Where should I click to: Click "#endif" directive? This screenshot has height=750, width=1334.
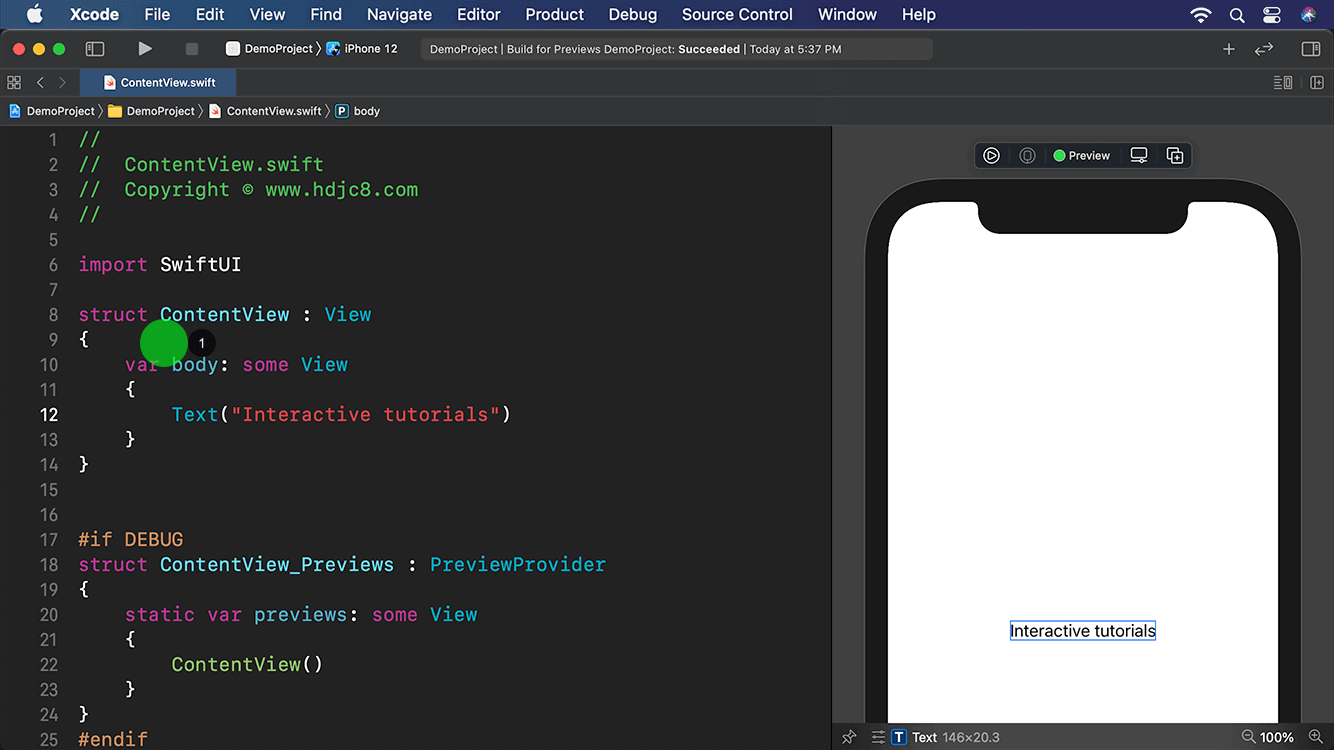113,739
